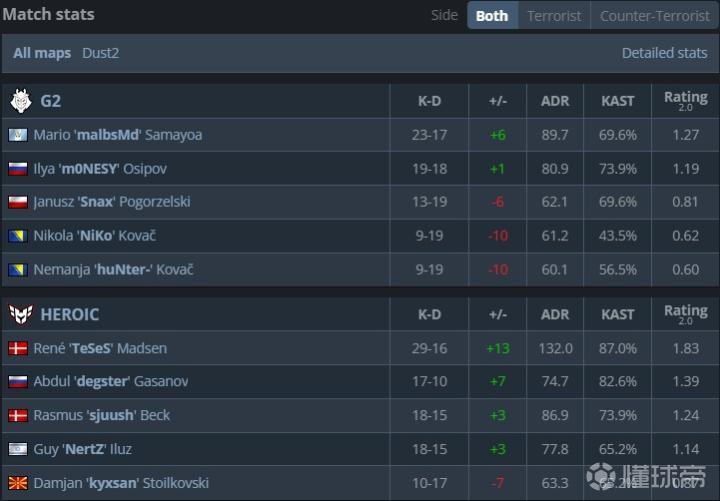
Task: Open the All maps tab
Action: [x=42, y=53]
